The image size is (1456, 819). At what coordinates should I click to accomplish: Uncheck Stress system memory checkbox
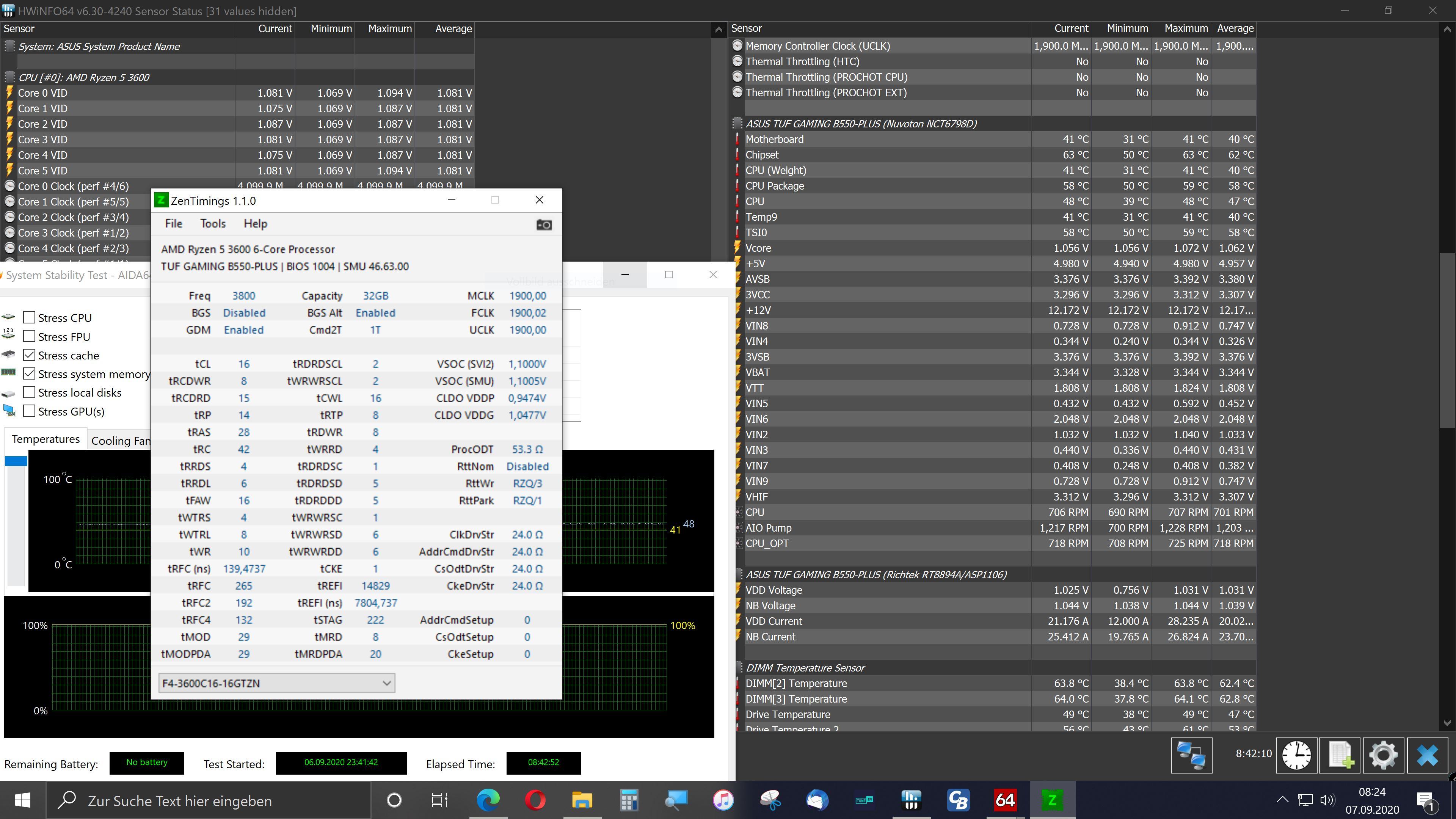pos(30,373)
